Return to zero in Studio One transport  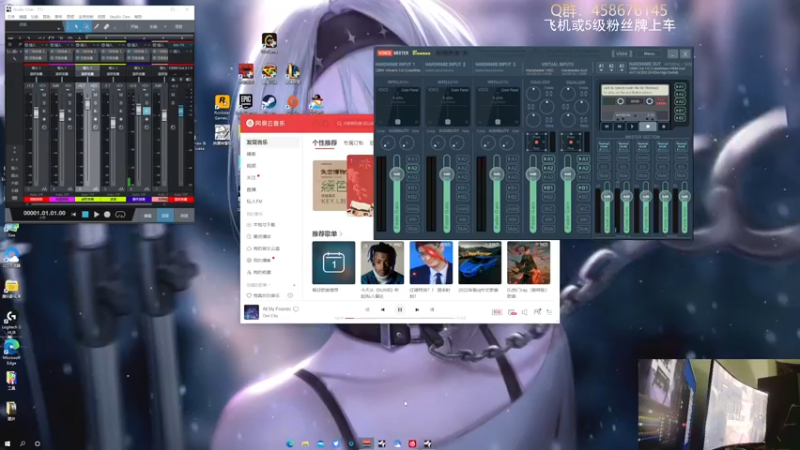(73, 215)
